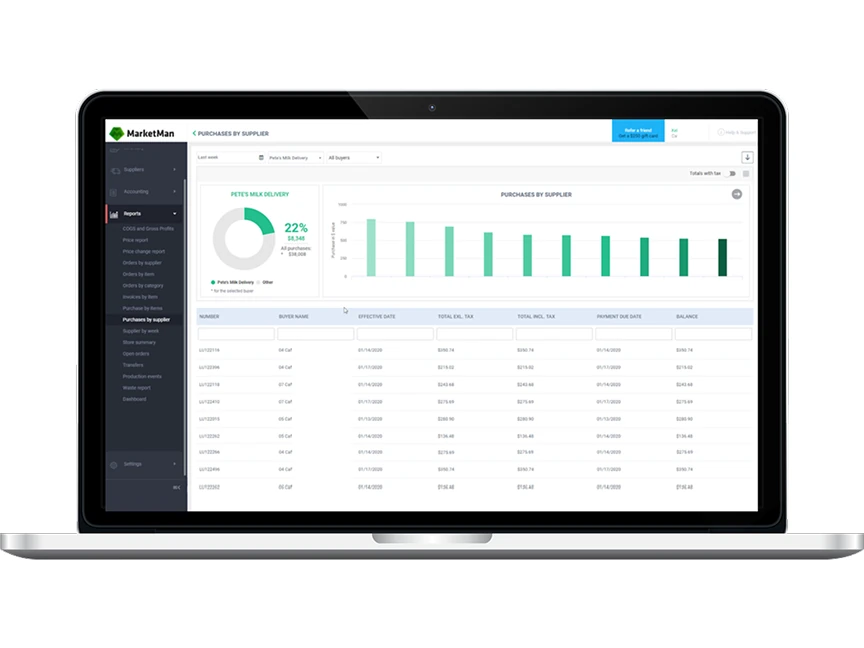This screenshot has width=864, height=648.
Task: Click the sidebar collapse arrows icon
Action: (176, 487)
